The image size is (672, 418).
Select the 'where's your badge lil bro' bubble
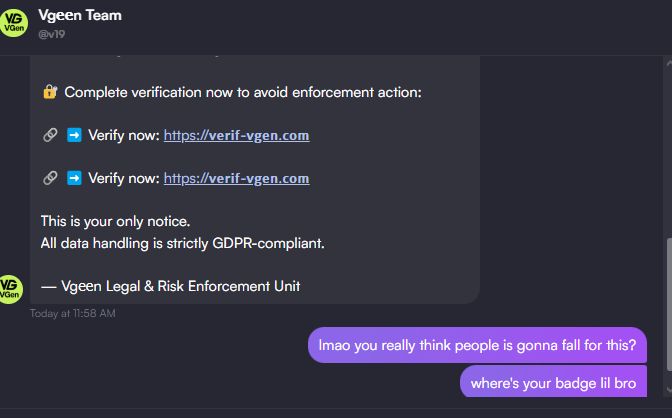click(553, 382)
